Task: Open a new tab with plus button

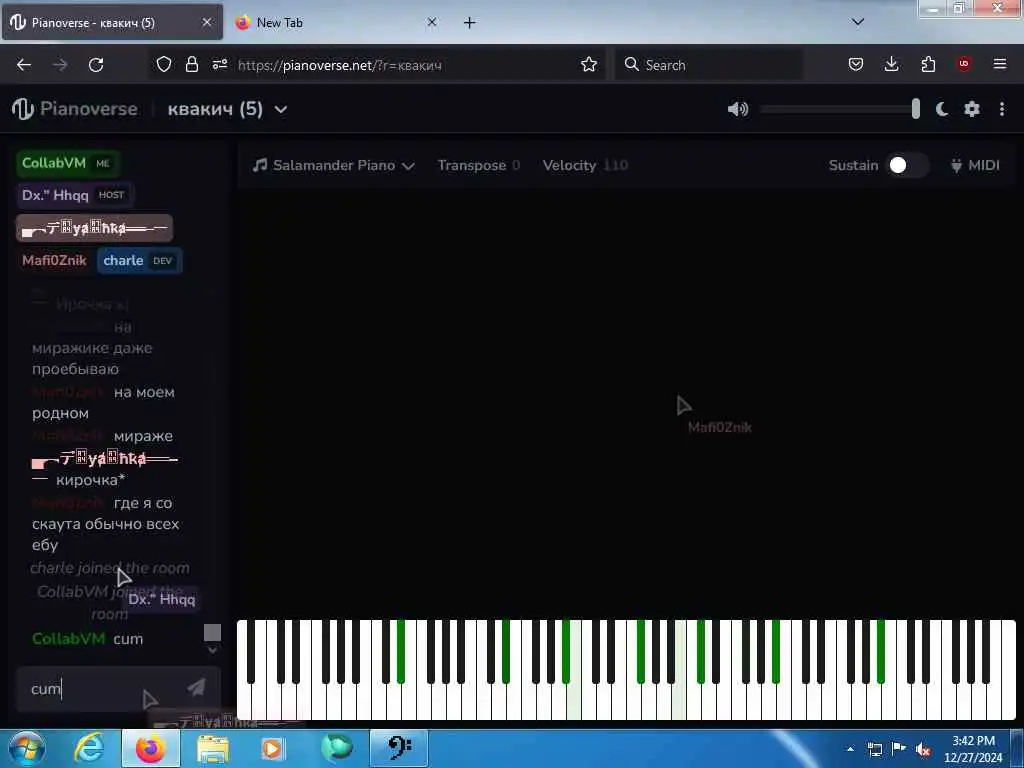Action: (x=470, y=23)
